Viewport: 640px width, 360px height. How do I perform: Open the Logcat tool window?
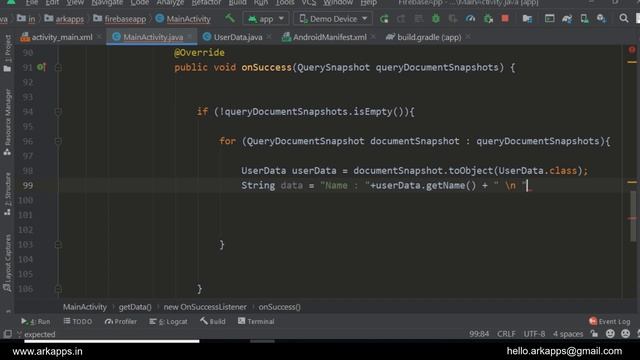point(168,322)
